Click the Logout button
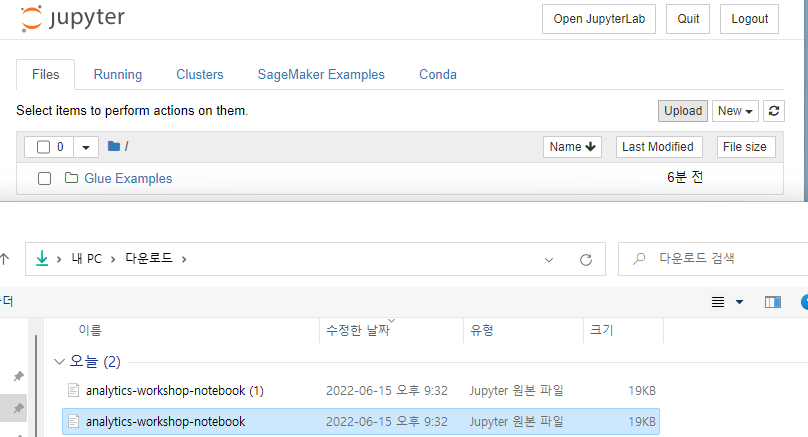The image size is (808, 437). point(749,19)
